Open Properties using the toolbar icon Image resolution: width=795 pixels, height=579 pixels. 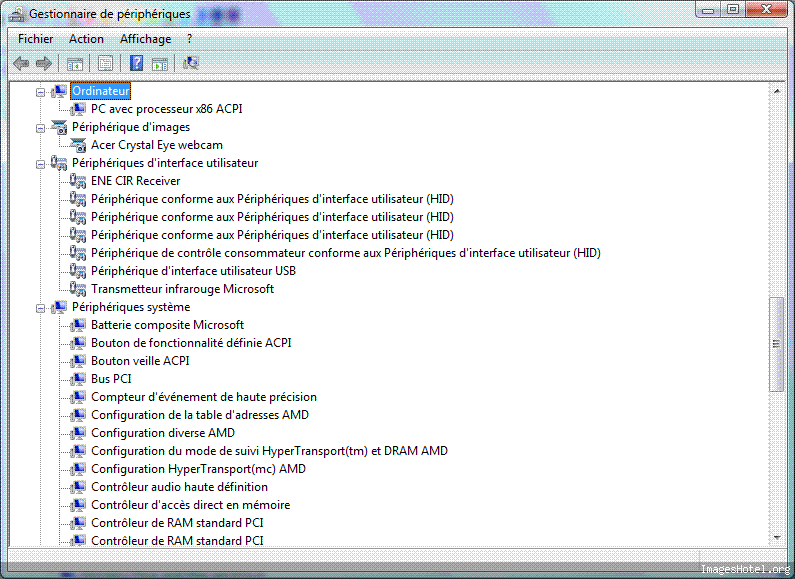[105, 63]
